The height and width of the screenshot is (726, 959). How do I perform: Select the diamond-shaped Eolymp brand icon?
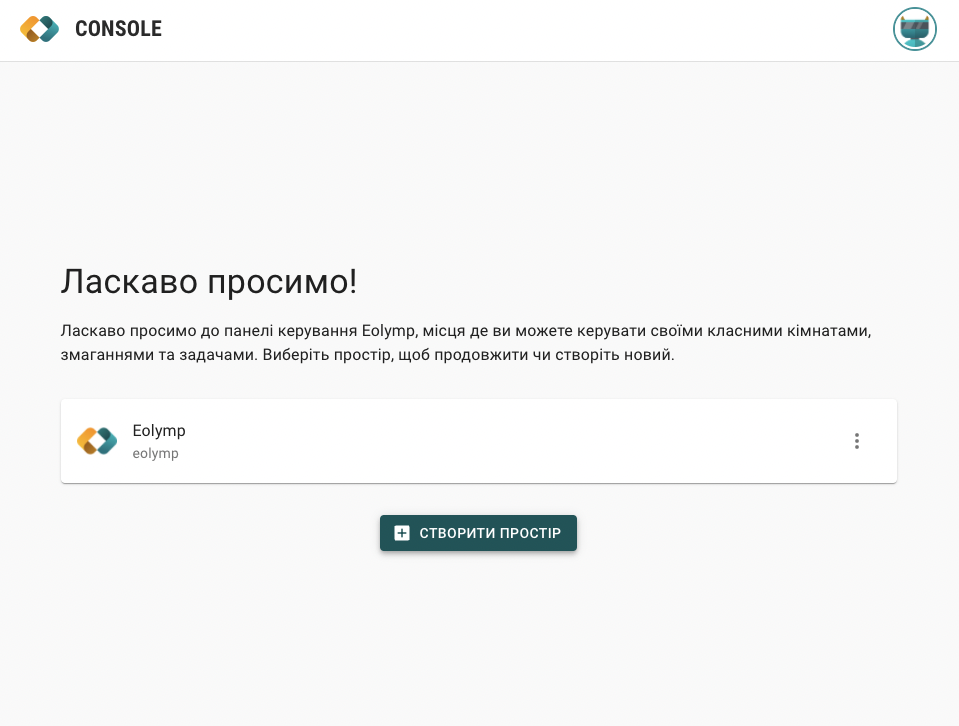[40, 29]
